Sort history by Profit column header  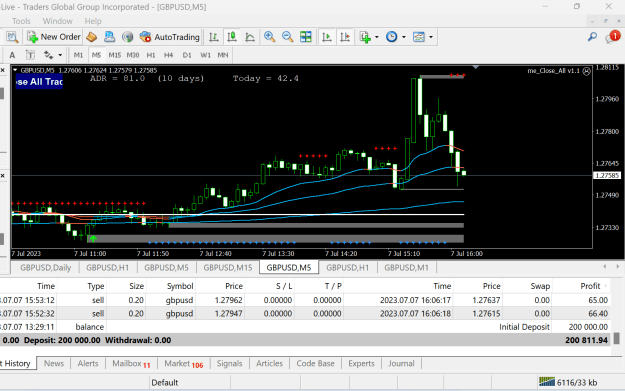[x=590, y=286]
